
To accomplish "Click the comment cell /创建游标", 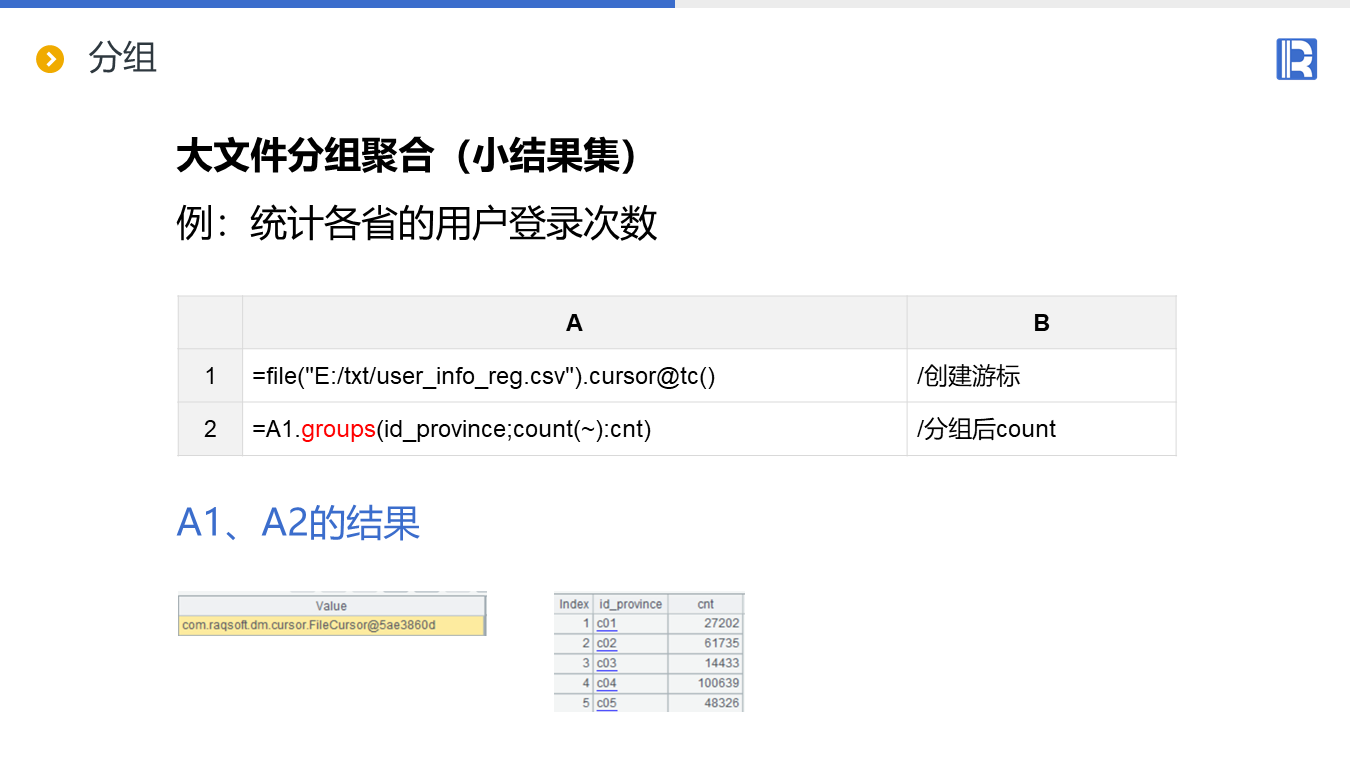I will click(x=1041, y=376).
